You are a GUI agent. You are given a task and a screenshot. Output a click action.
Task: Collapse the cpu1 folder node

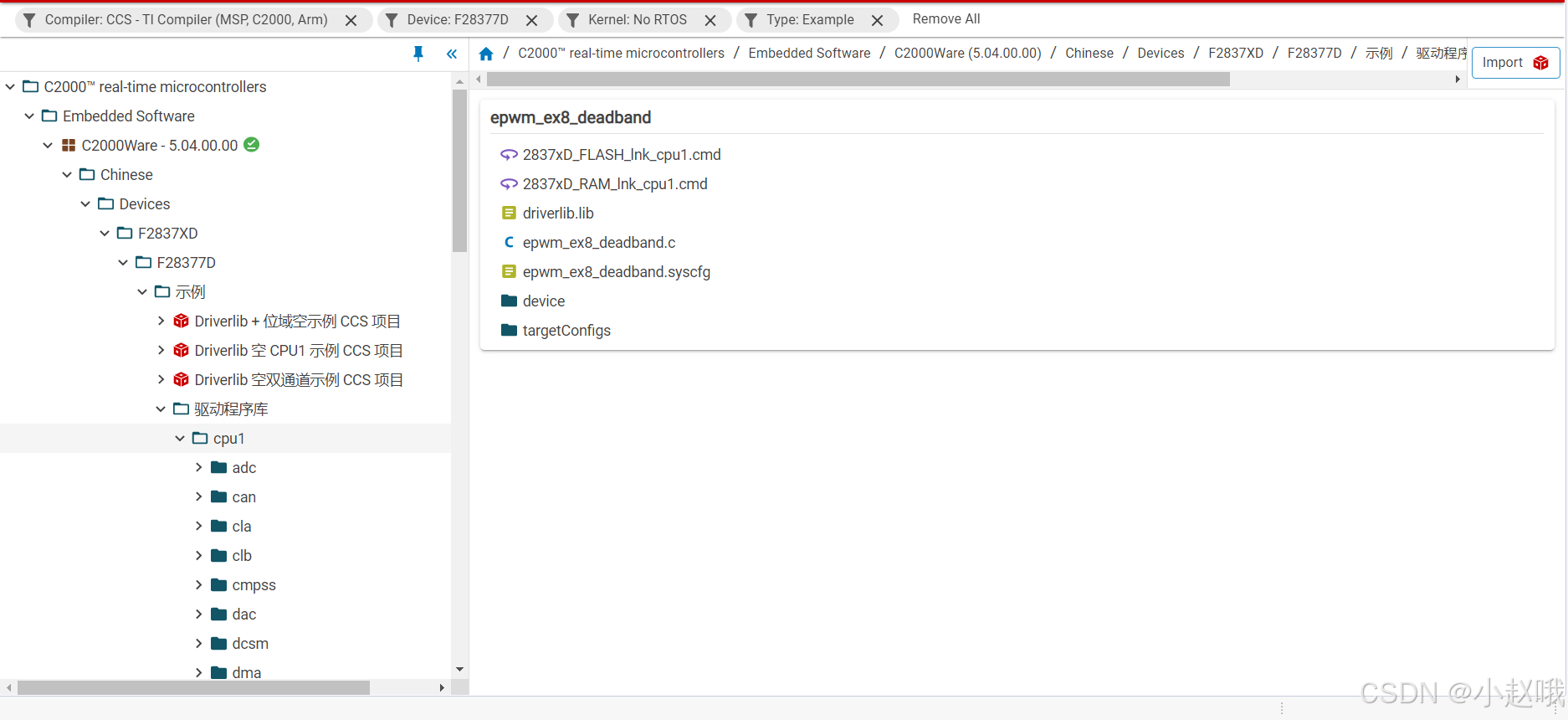(180, 439)
